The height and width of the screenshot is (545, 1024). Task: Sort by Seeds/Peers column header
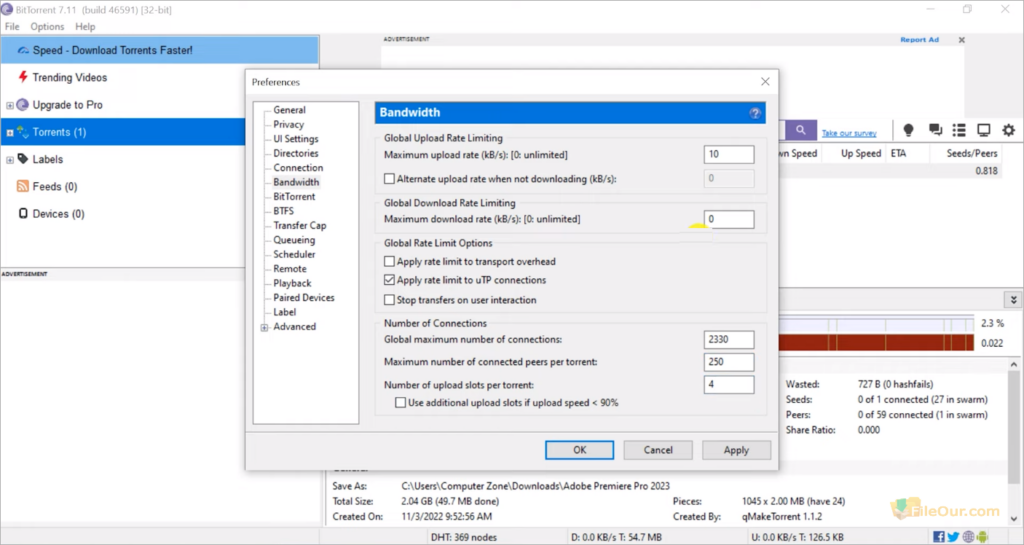tap(972, 153)
